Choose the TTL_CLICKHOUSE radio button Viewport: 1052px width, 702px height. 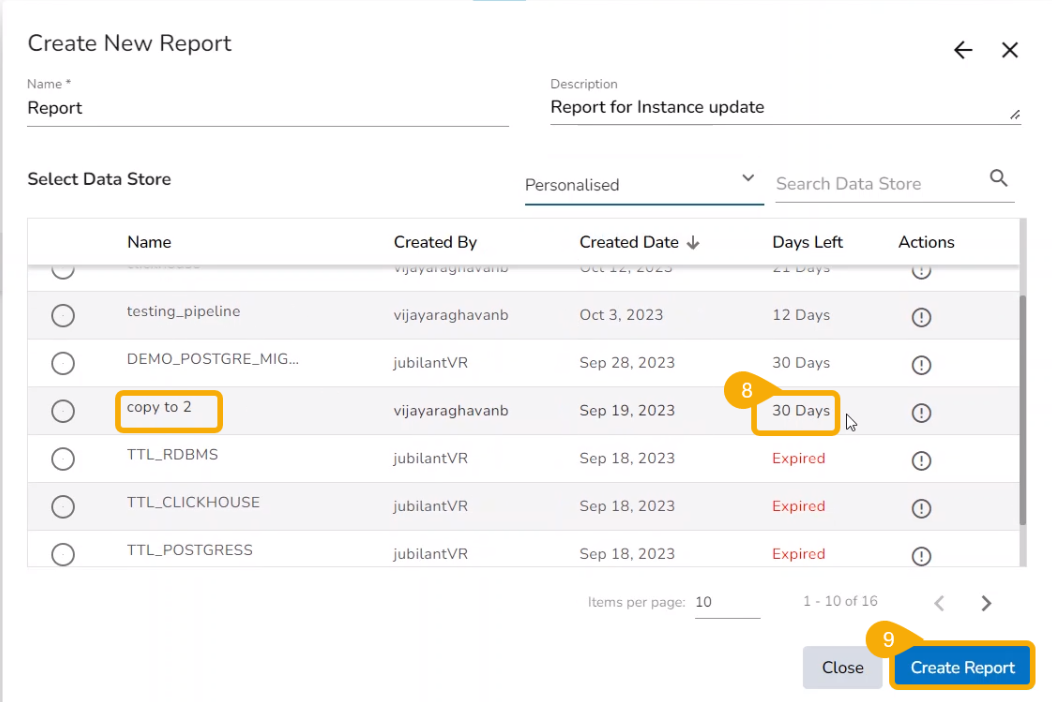63,507
